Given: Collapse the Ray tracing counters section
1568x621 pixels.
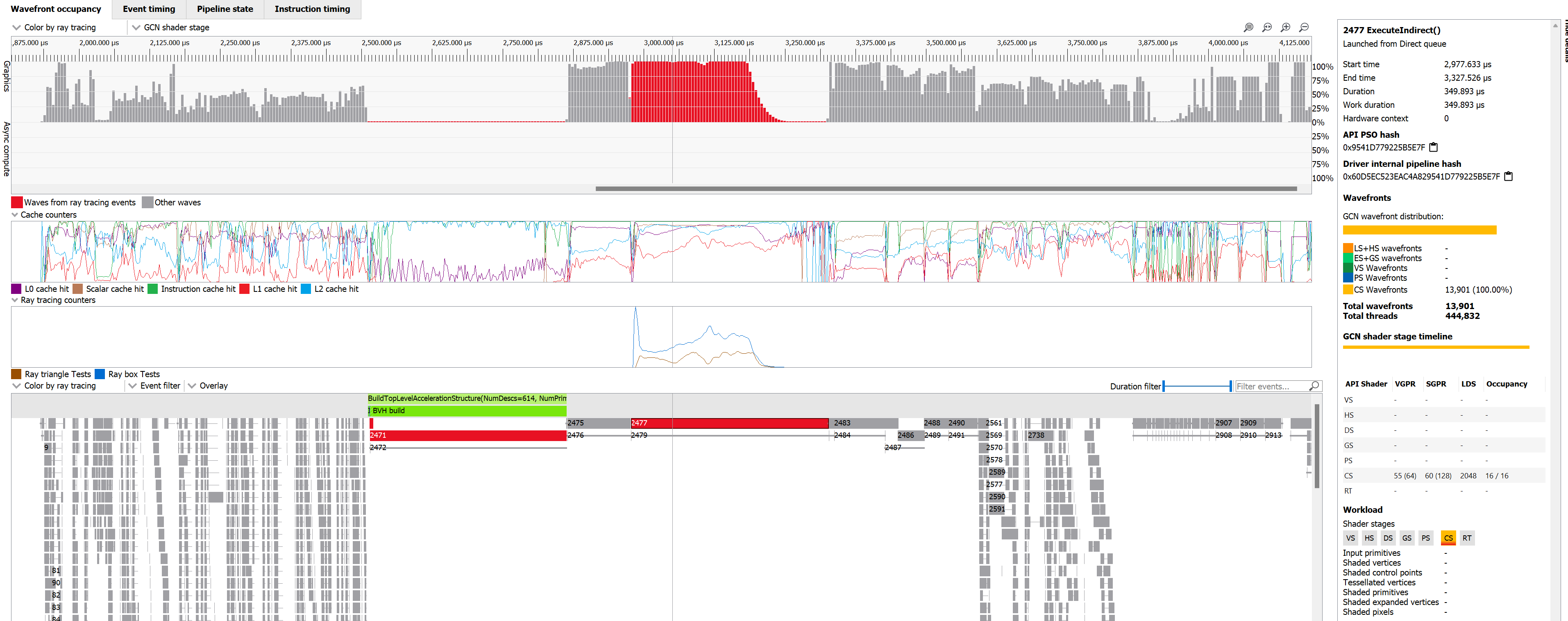Looking at the screenshot, I should coord(15,300).
